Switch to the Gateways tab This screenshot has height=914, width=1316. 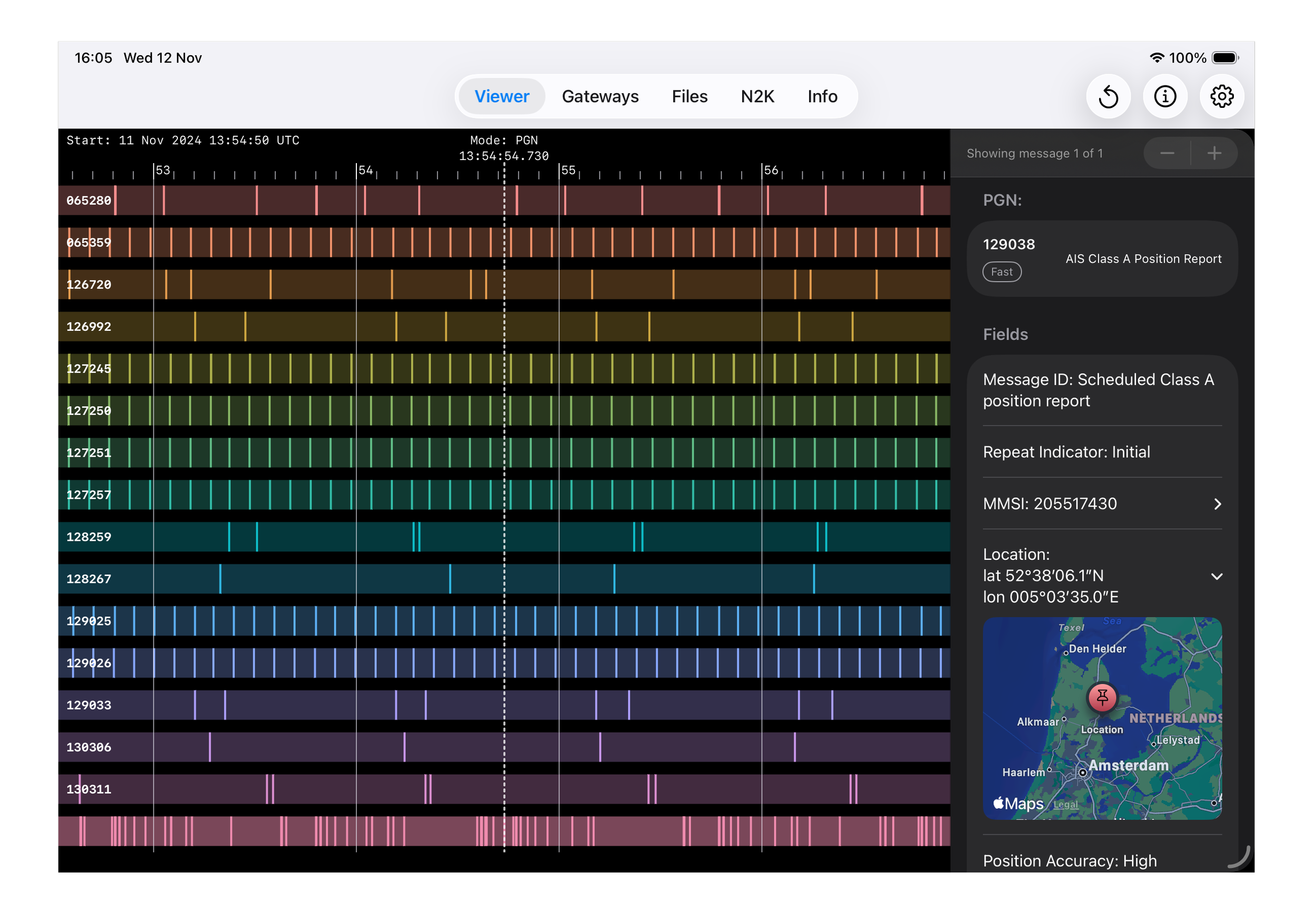coord(600,96)
